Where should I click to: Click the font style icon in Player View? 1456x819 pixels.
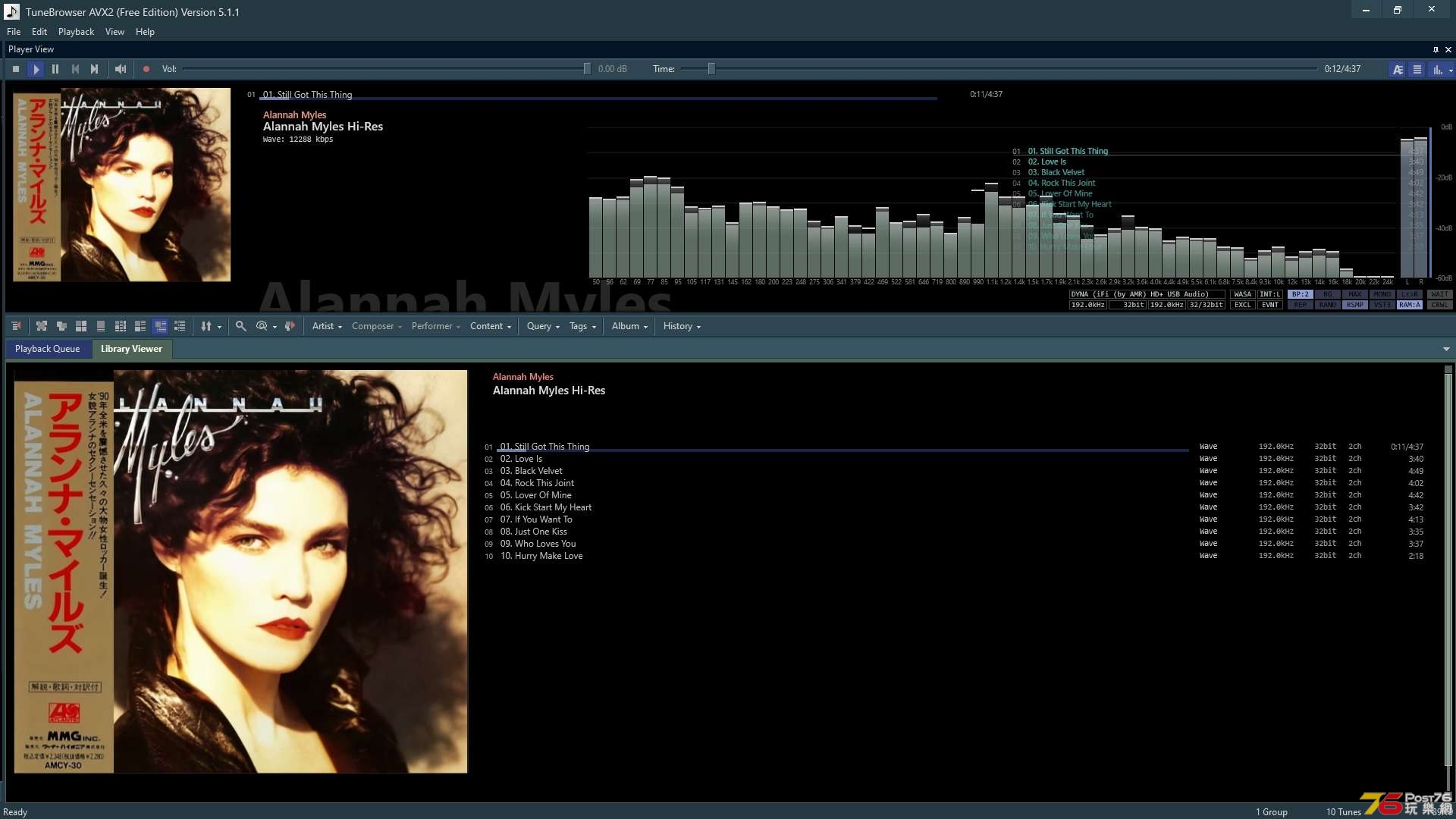1398,69
